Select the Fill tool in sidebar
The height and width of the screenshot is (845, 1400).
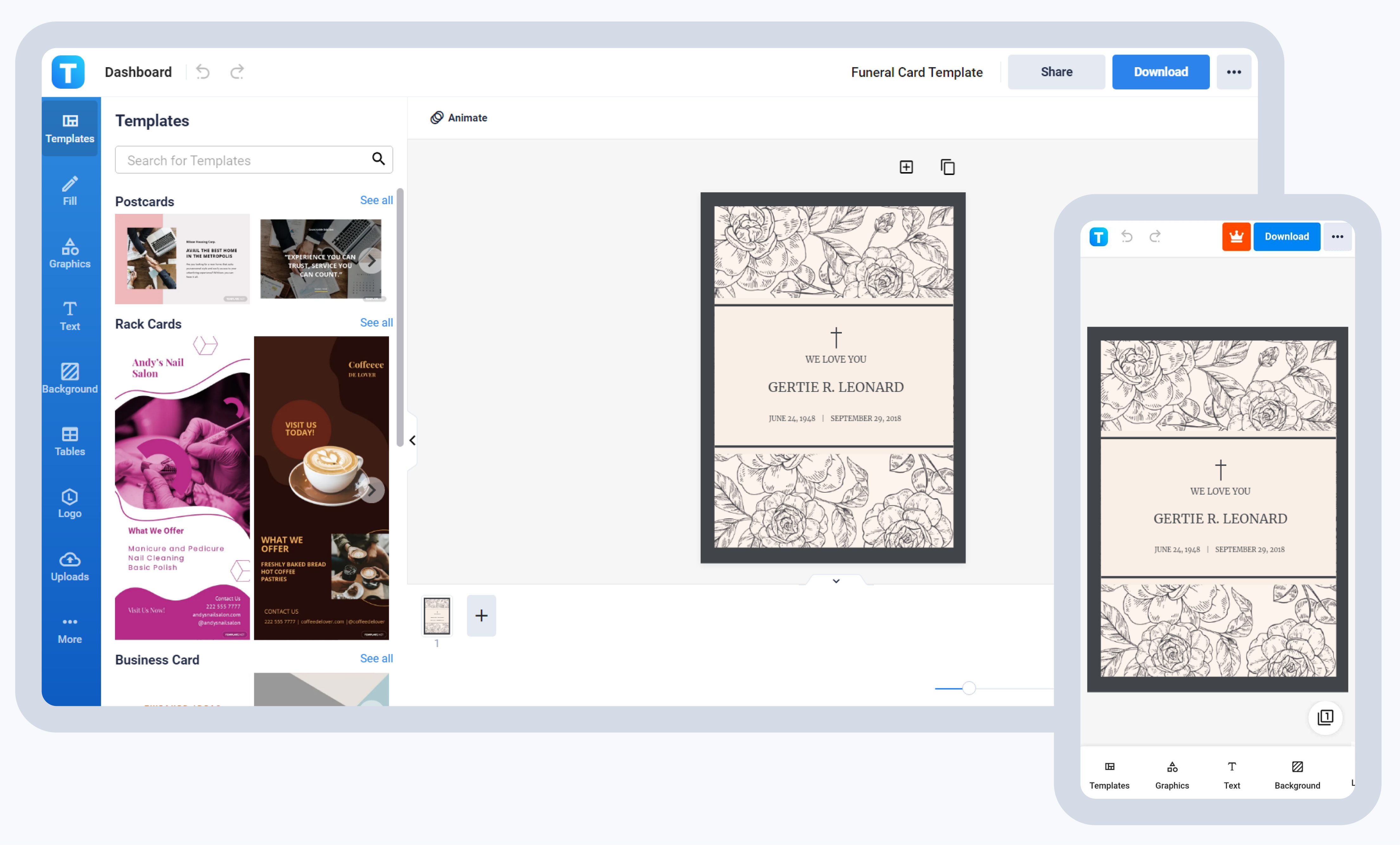[x=69, y=191]
